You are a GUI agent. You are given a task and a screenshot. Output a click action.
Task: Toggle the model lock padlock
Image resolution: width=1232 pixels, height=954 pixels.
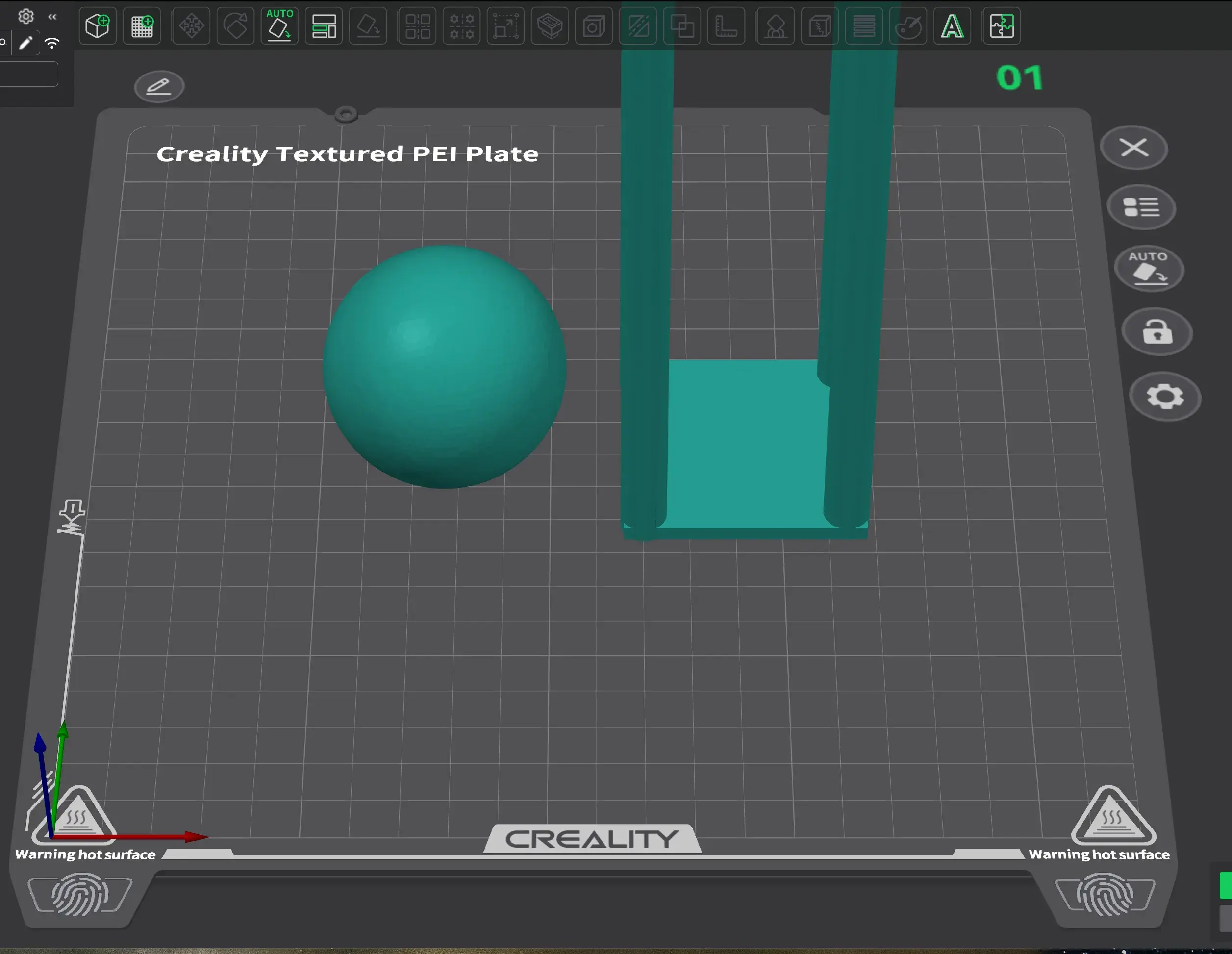point(1157,333)
